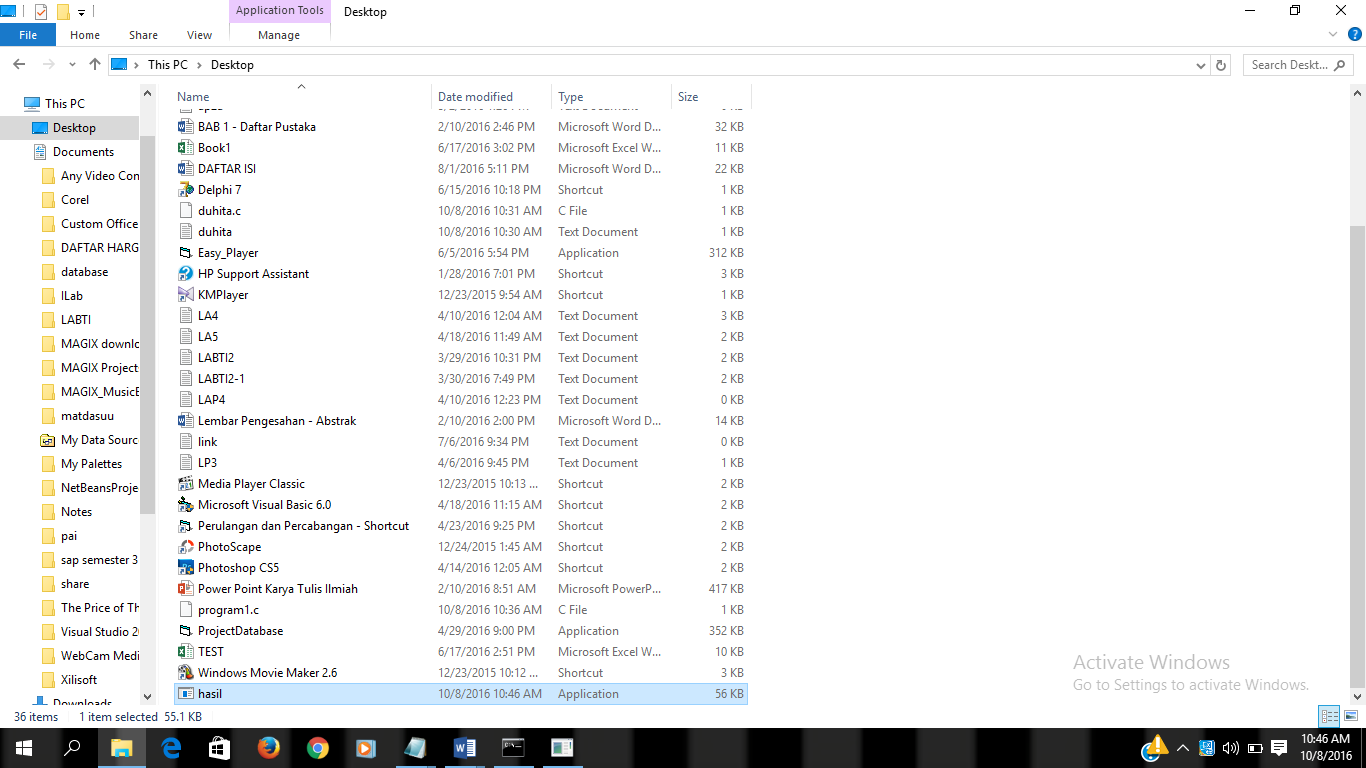Switch to the View ribbon tab

pyautogui.click(x=200, y=35)
